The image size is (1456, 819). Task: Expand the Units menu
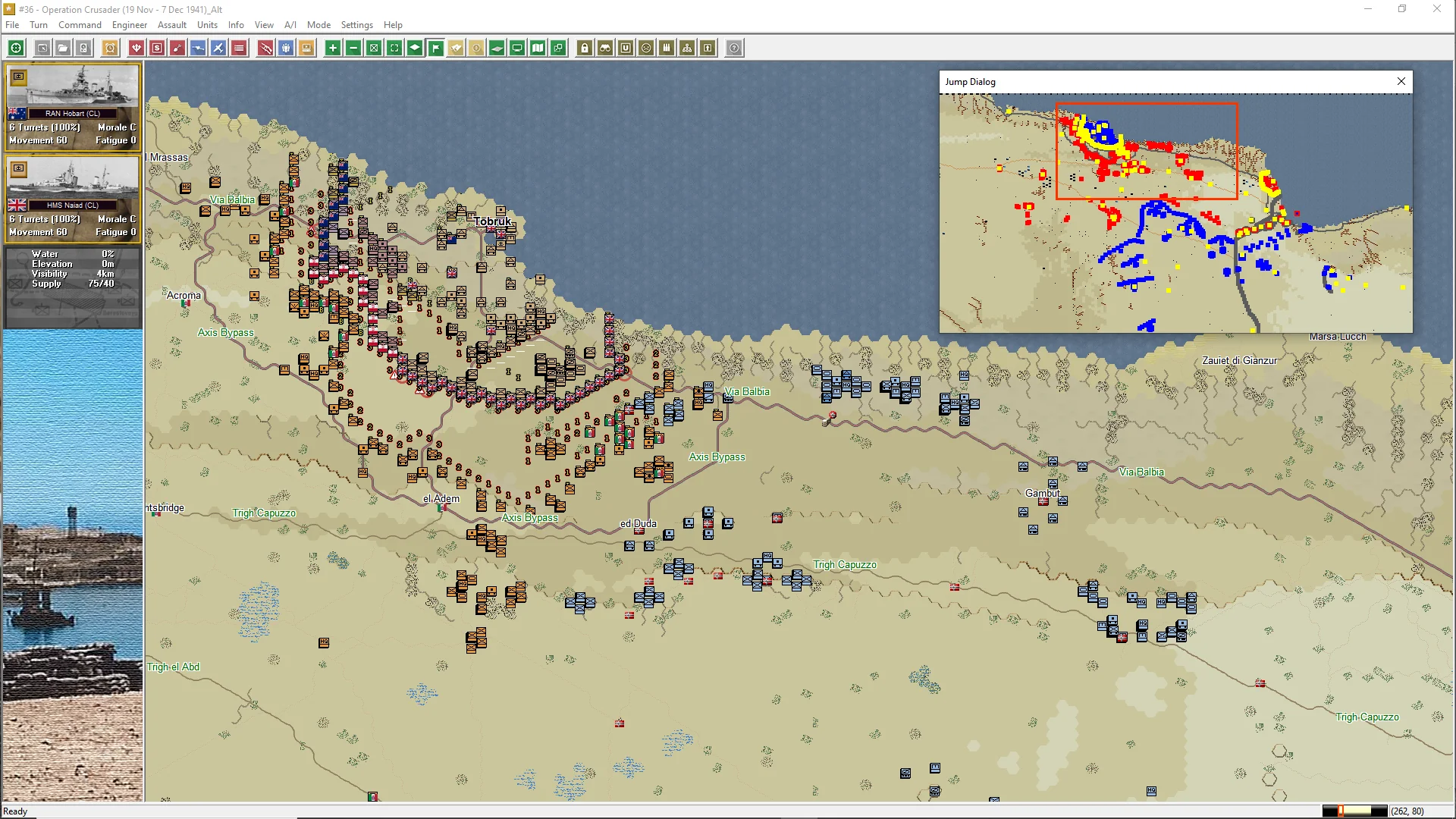click(207, 25)
